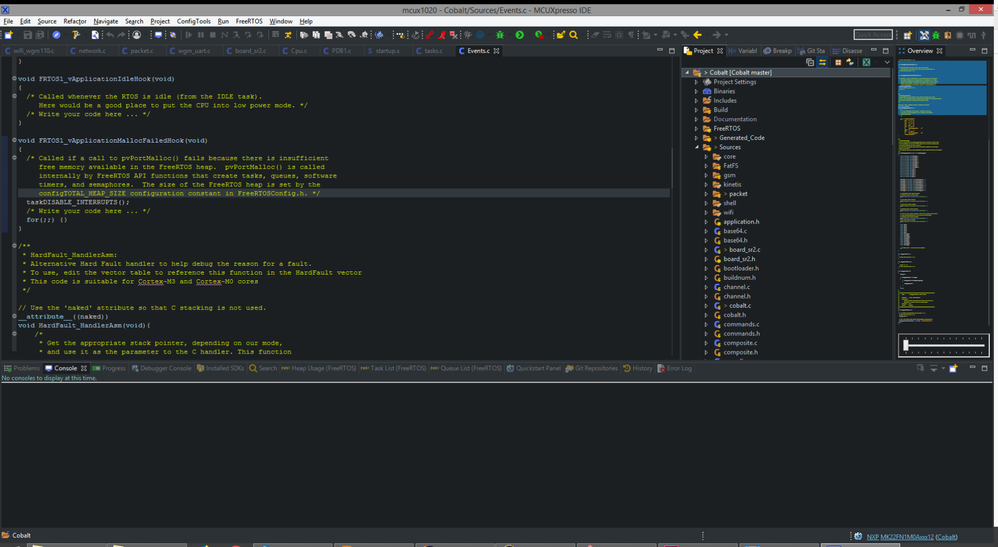Click Collapse All in Project panel
The width and height of the screenshot is (998, 547).
(810, 62)
